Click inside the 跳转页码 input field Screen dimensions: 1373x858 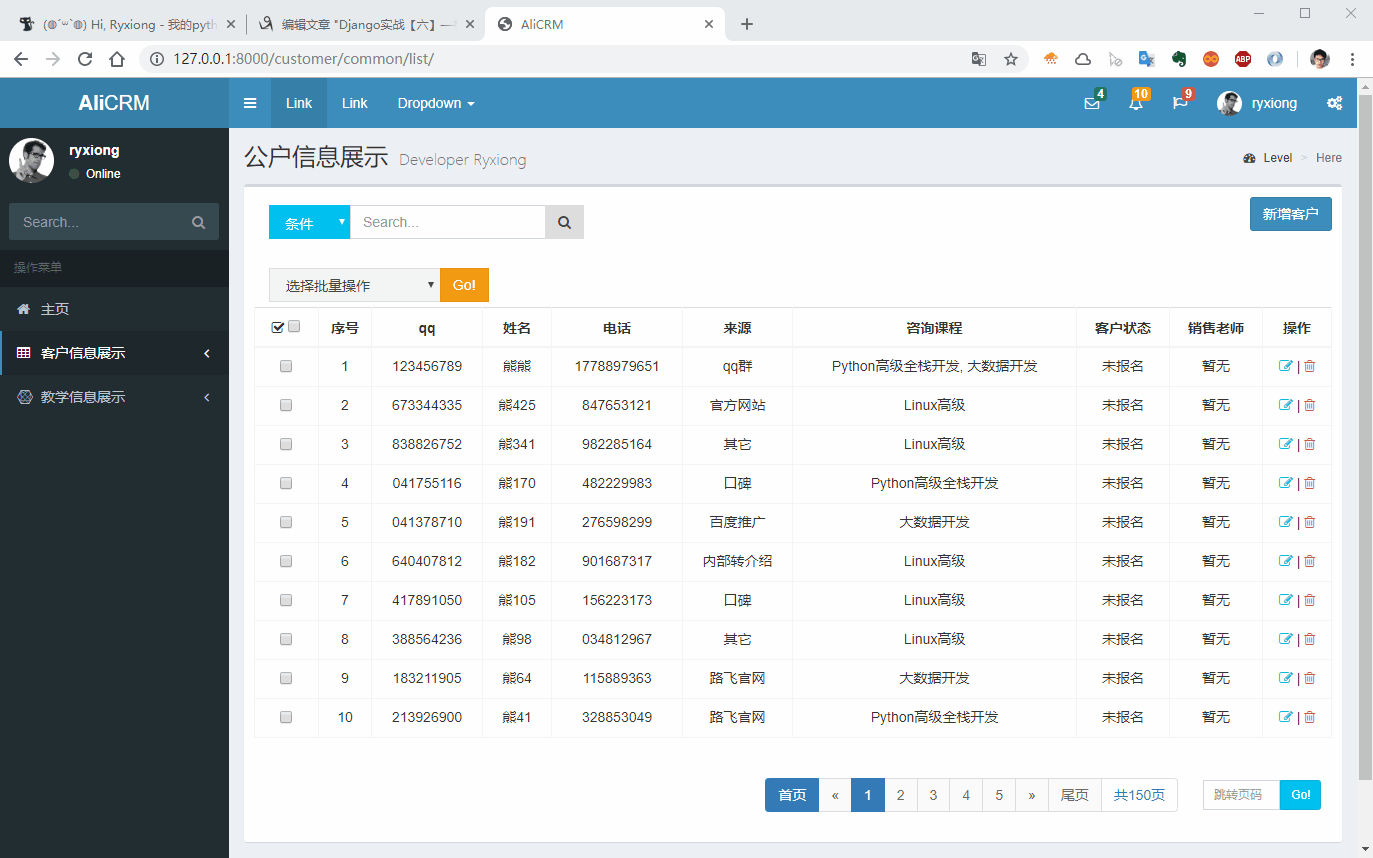1240,794
